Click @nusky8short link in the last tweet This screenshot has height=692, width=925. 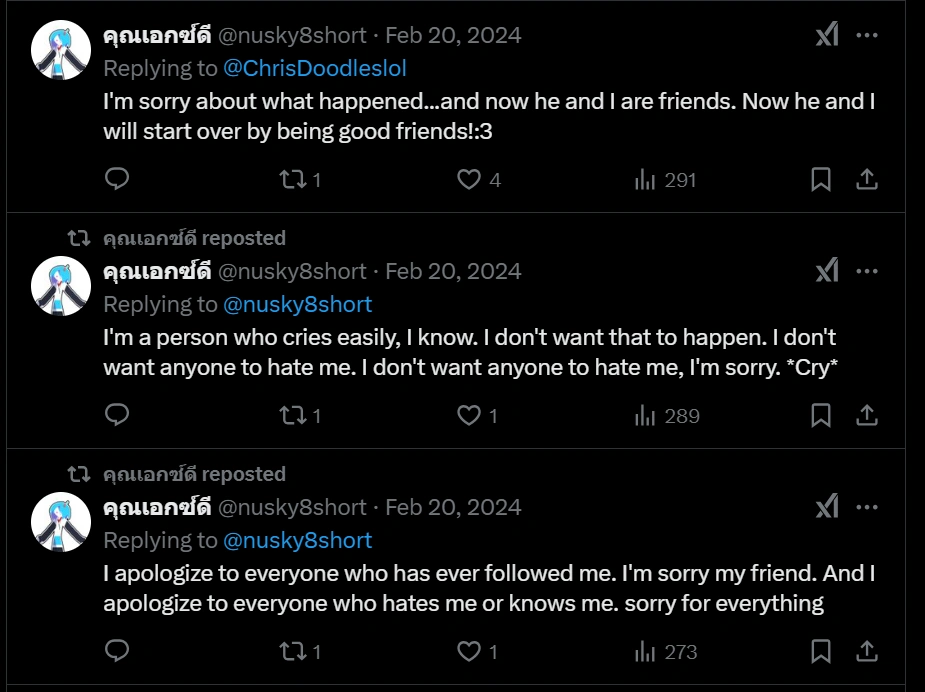tap(297, 540)
